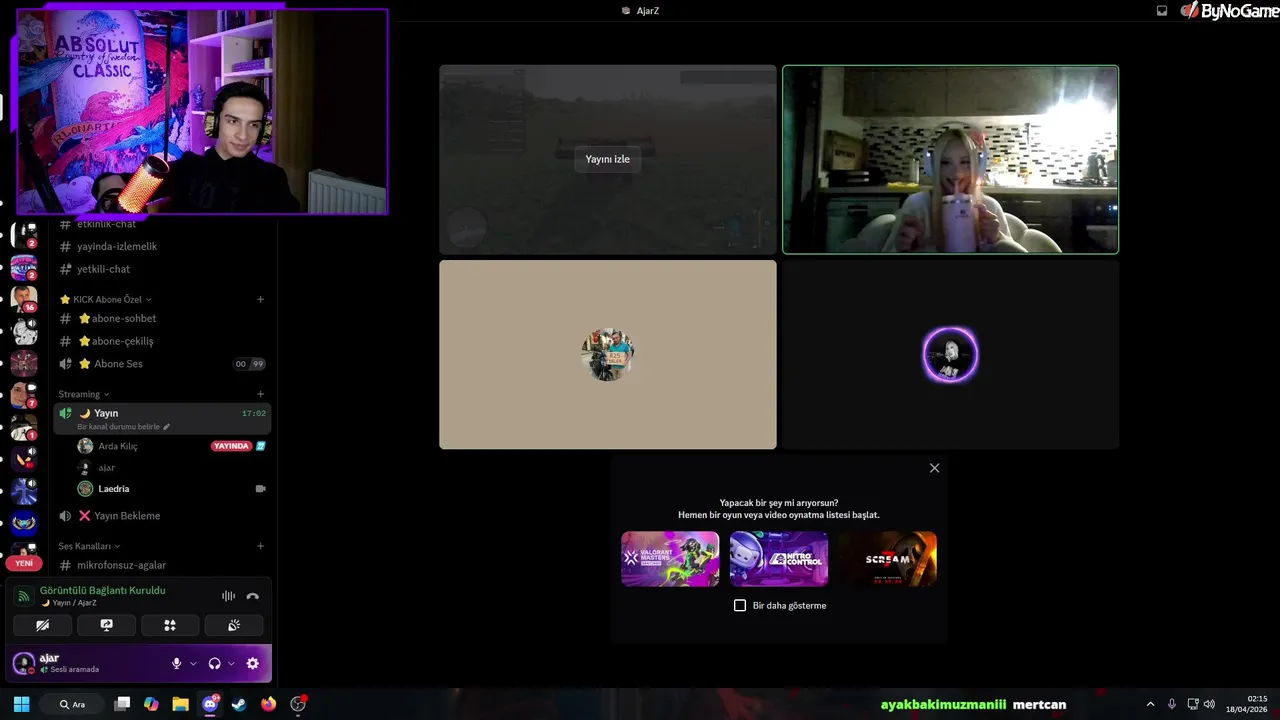Open the server icon with badge 16
This screenshot has width=1280, height=720.
pos(24,299)
